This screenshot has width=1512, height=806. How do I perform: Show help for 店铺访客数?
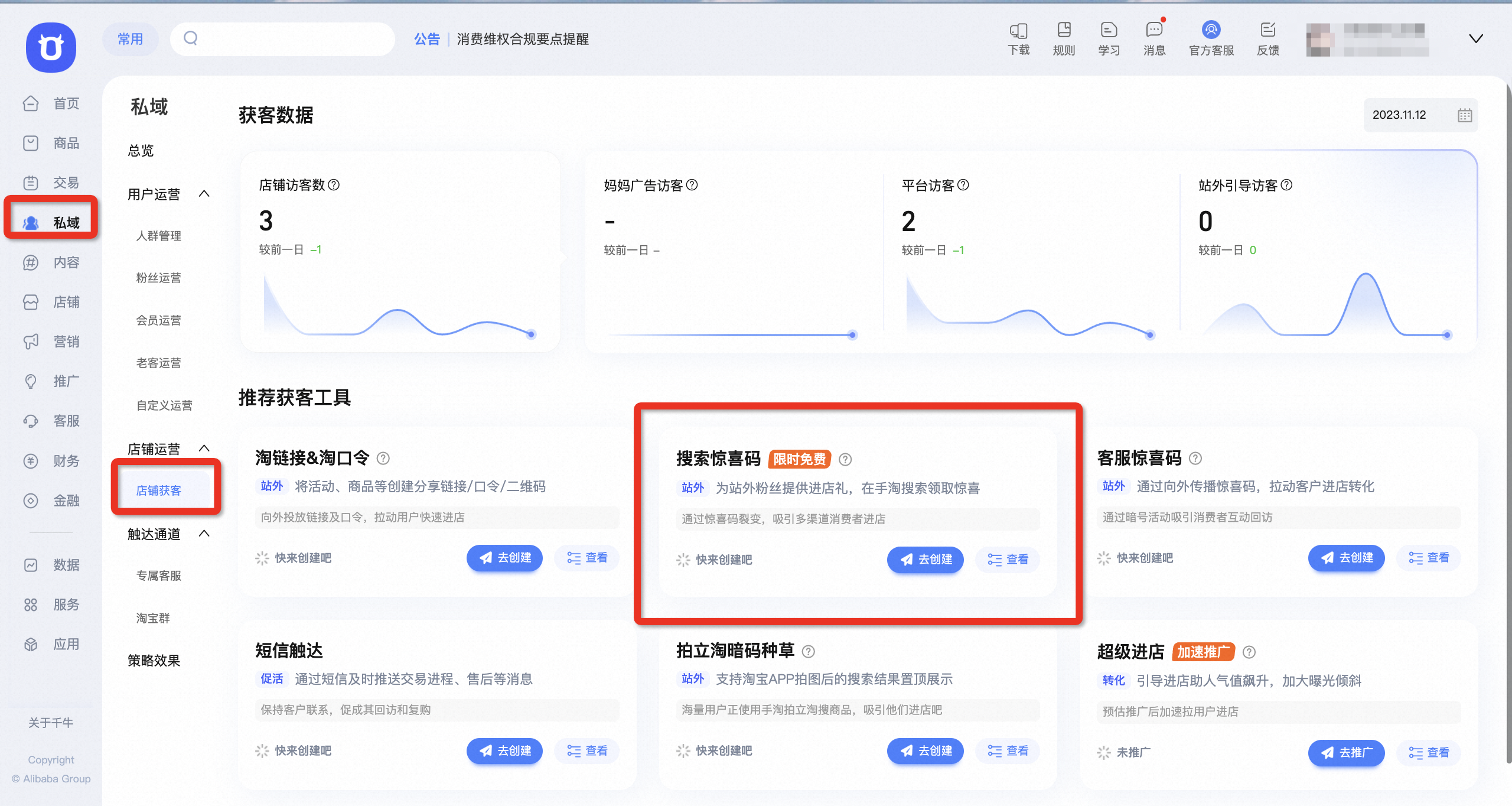point(334,185)
